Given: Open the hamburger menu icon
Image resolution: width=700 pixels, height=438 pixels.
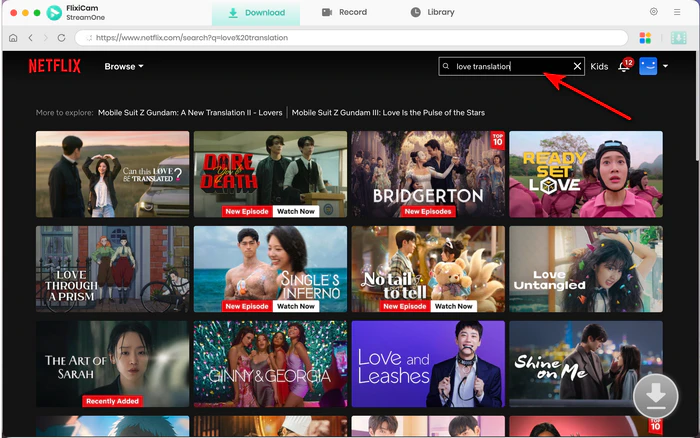Looking at the screenshot, I should (677, 12).
